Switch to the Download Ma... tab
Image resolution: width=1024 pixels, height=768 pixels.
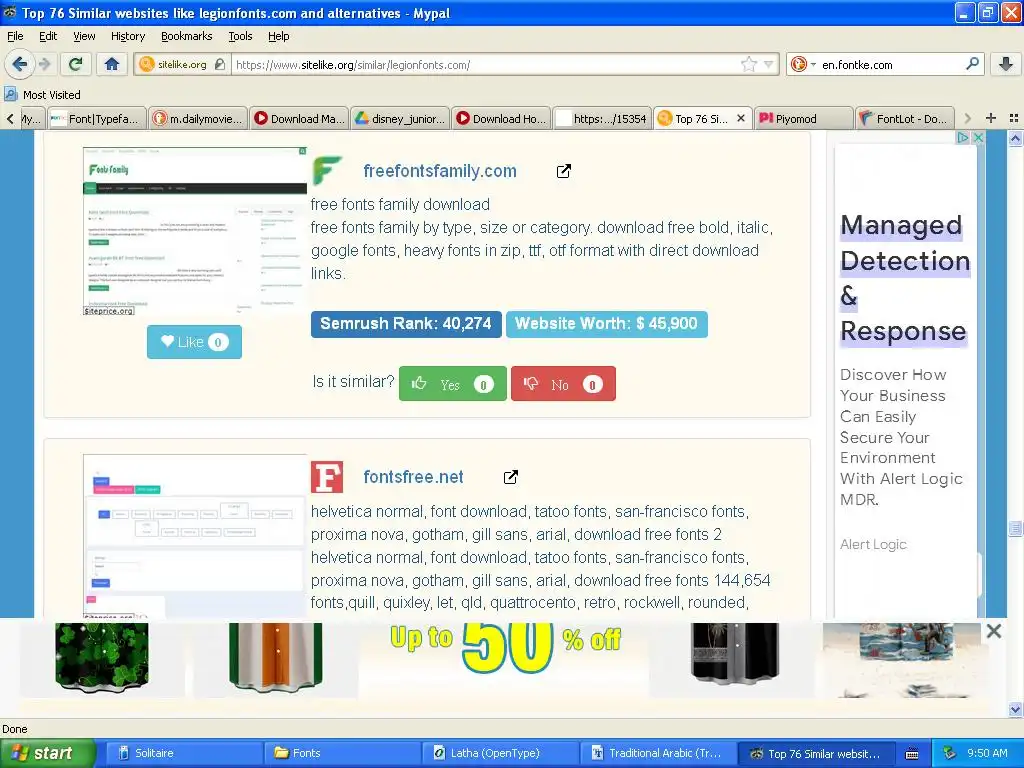[x=299, y=118]
